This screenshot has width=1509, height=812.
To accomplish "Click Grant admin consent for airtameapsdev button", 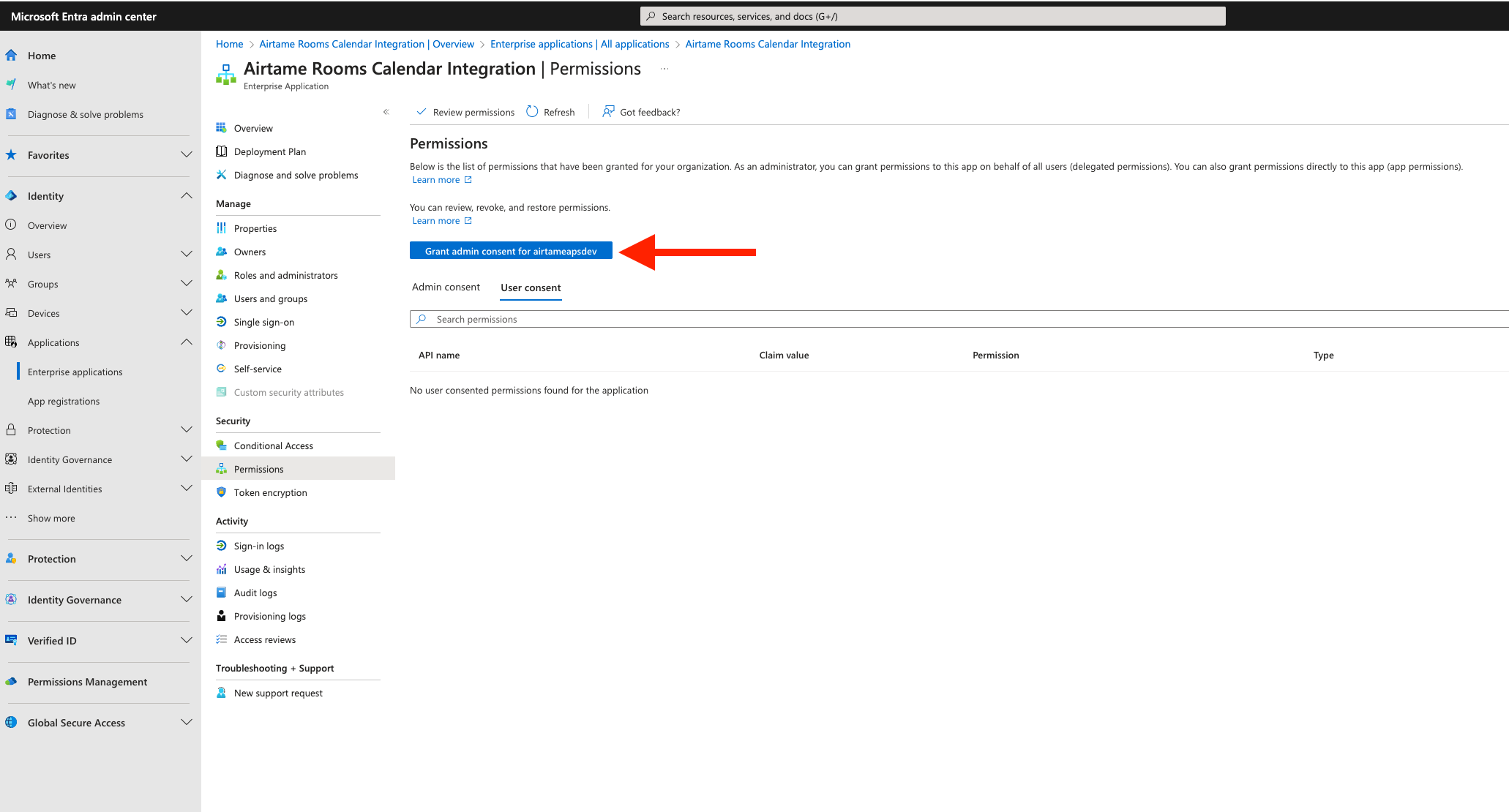I will [511, 251].
